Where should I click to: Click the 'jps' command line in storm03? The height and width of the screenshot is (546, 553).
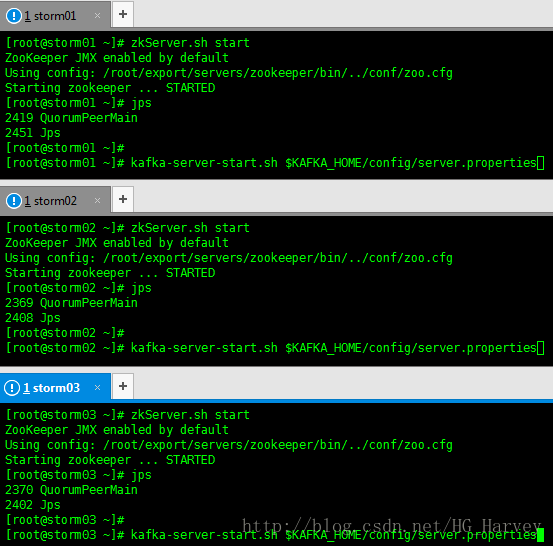tap(79, 475)
